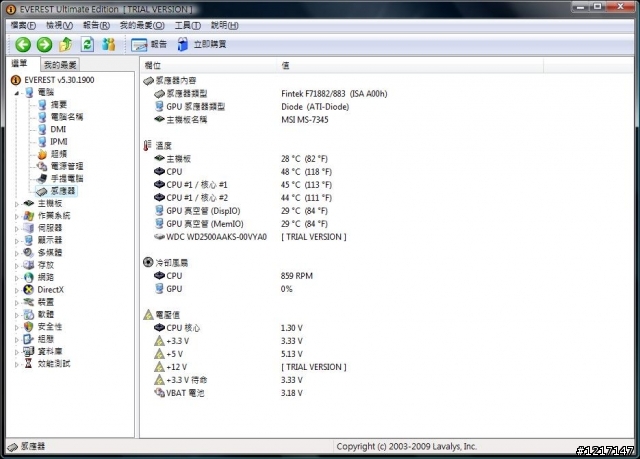Open the 檔案(F) menu

tap(23, 26)
